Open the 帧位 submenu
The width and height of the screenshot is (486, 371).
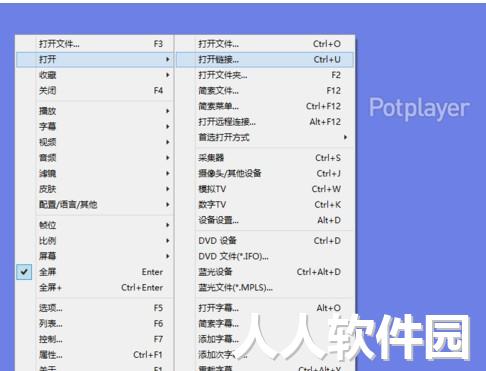point(94,225)
